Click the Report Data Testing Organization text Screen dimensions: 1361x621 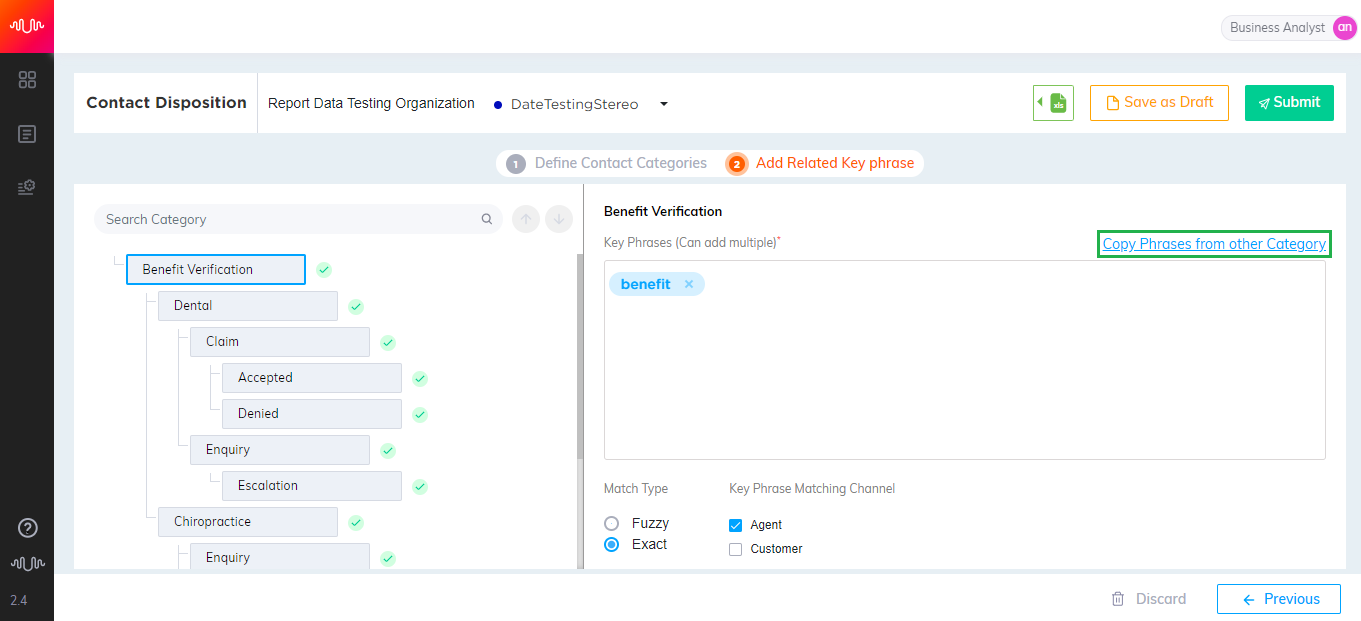[371, 103]
